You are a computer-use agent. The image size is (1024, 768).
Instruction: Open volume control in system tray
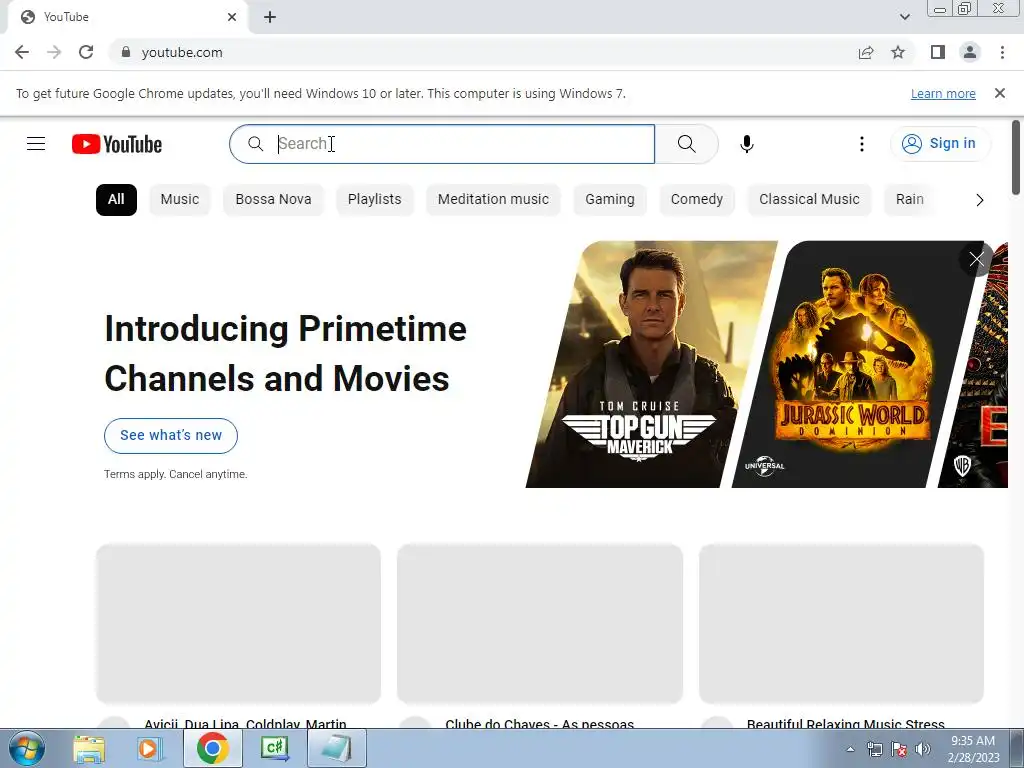pyautogui.click(x=923, y=749)
